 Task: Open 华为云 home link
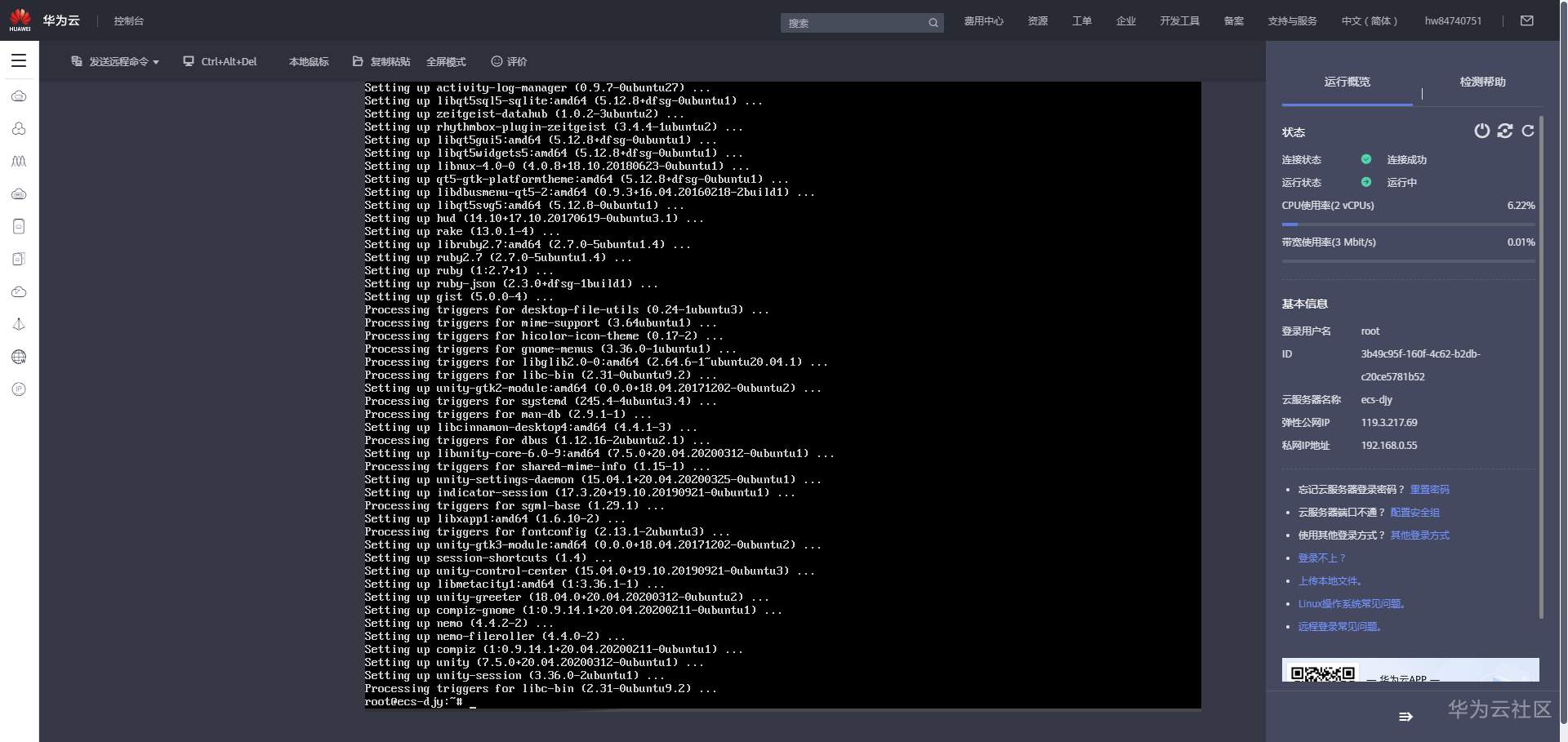61,20
